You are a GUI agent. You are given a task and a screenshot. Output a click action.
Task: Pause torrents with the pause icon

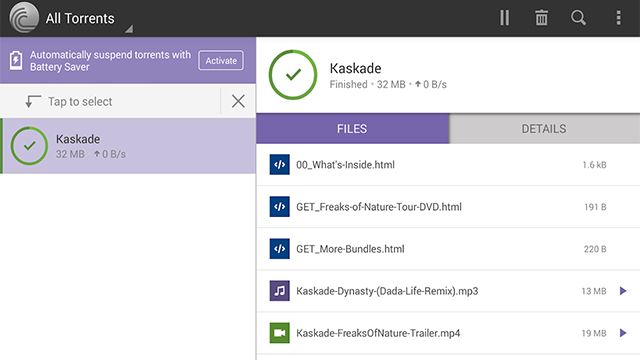(x=504, y=18)
